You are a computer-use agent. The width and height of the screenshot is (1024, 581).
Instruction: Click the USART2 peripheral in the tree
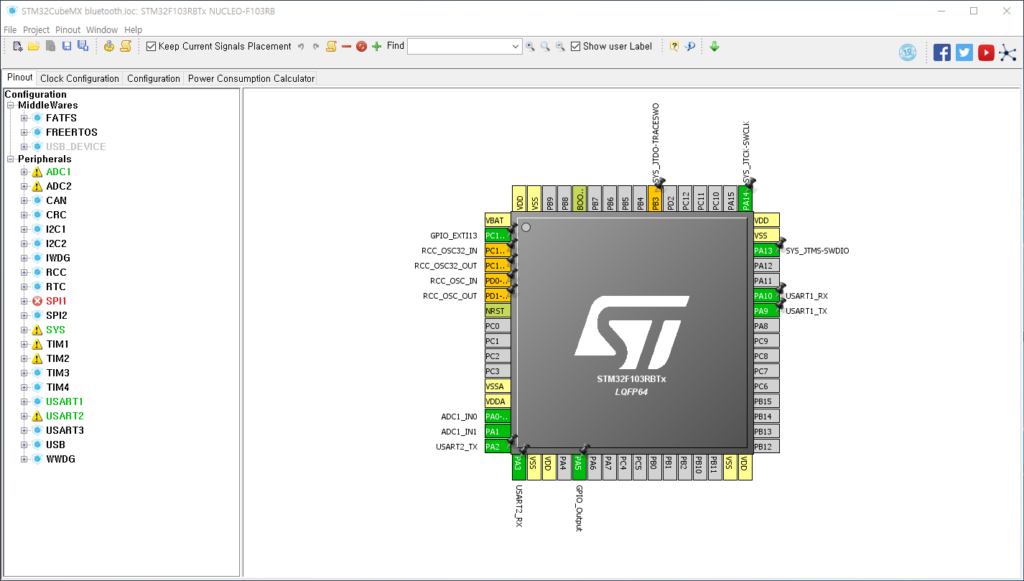click(x=68, y=416)
